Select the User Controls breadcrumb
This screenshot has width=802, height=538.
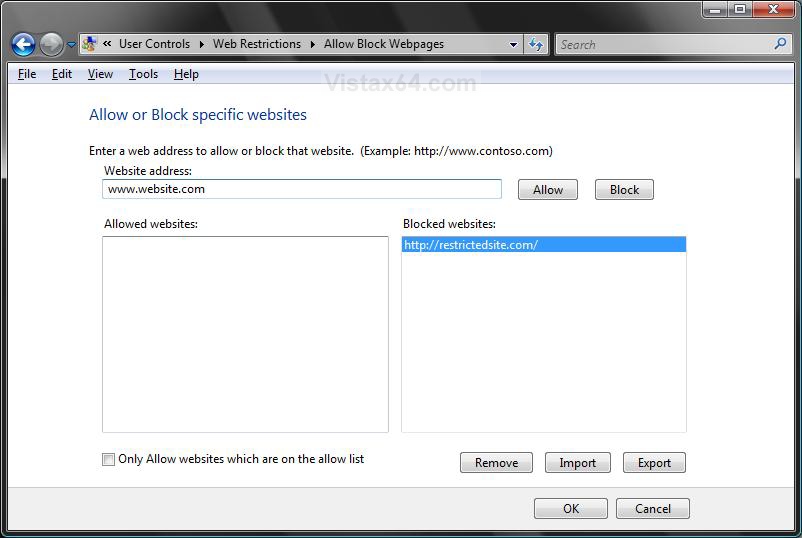click(154, 44)
